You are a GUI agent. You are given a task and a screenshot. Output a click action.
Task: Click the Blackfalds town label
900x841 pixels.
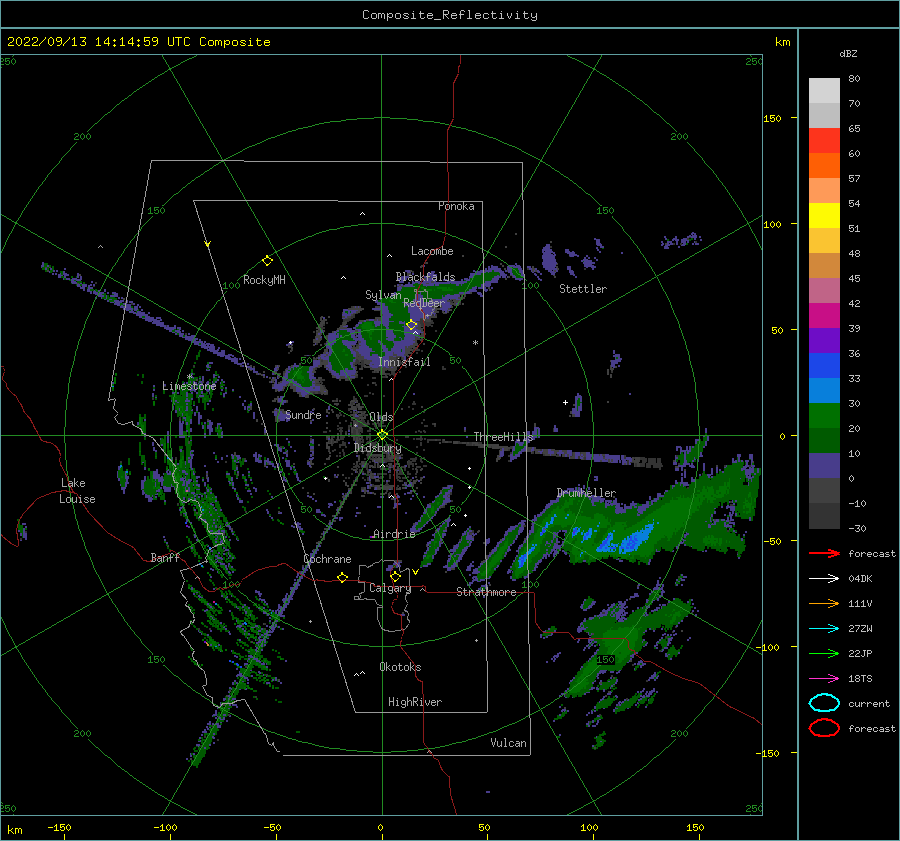tap(425, 277)
